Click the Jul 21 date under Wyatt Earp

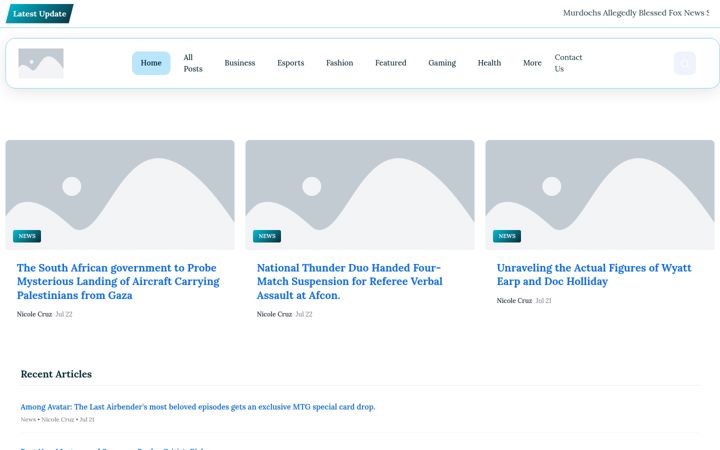(x=544, y=300)
